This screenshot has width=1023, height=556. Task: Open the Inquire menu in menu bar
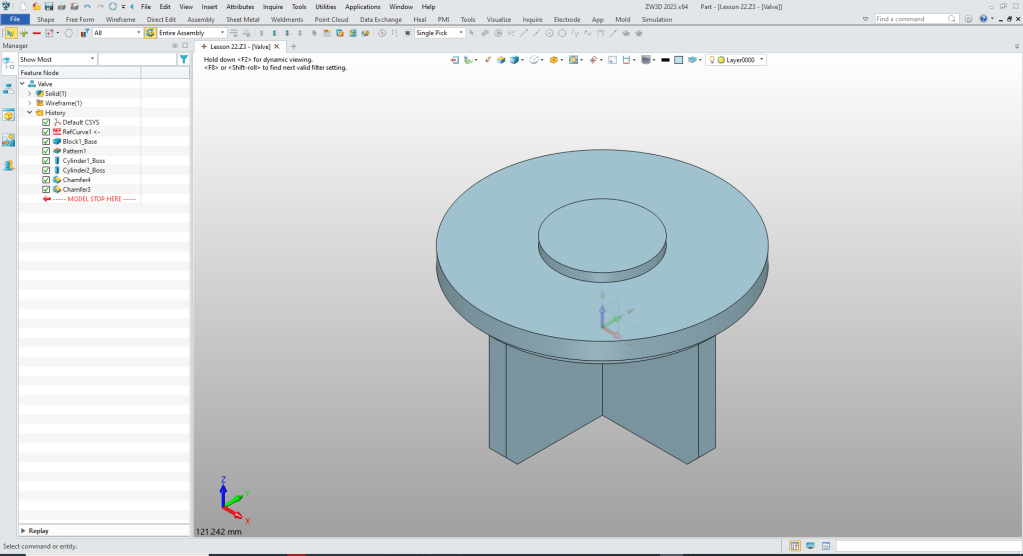273,6
